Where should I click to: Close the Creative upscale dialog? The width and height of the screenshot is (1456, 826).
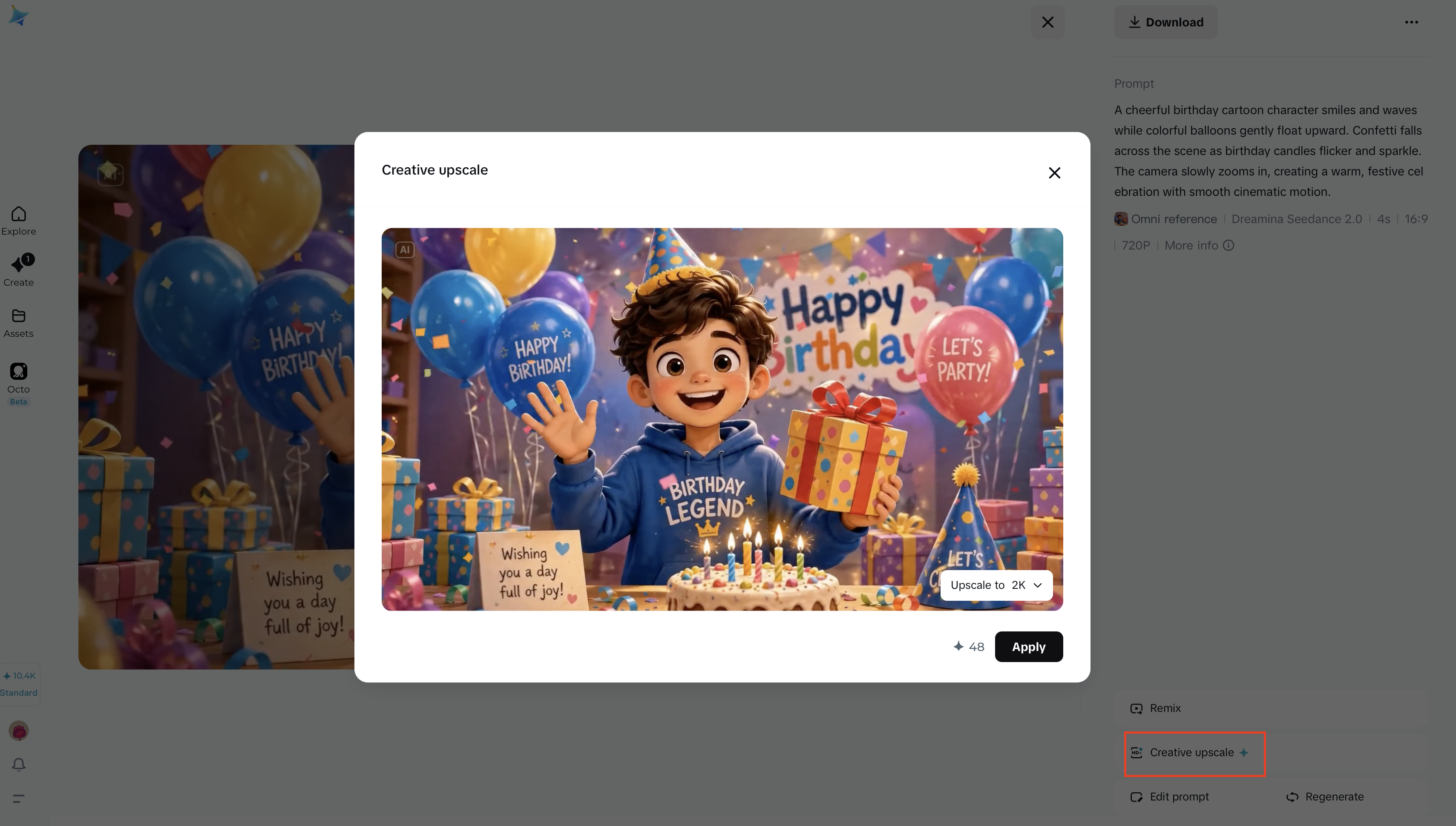tap(1054, 173)
